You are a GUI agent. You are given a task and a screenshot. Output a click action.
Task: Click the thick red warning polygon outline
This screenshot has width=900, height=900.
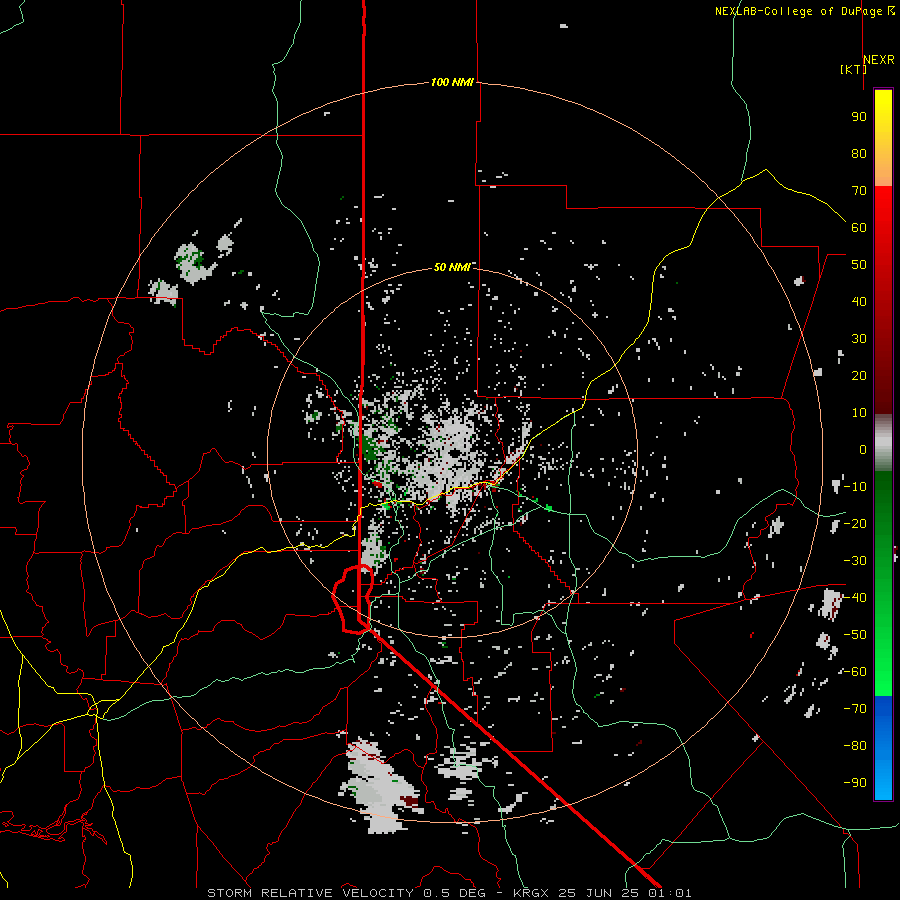click(x=352, y=599)
